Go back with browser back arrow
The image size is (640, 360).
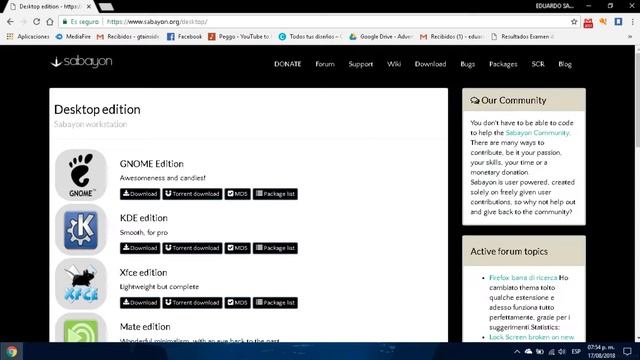10,22
